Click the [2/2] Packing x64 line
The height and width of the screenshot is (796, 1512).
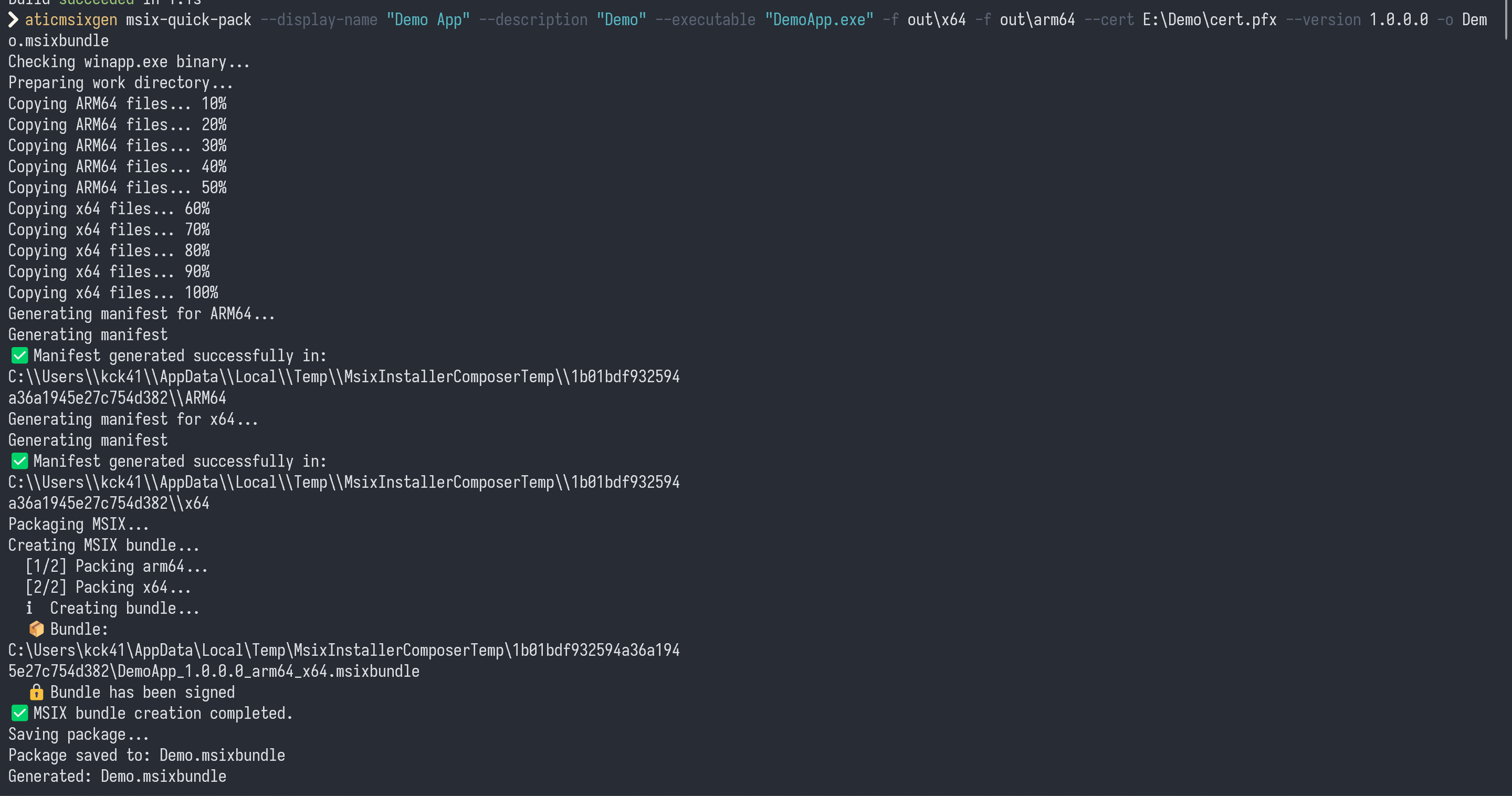[x=108, y=588]
